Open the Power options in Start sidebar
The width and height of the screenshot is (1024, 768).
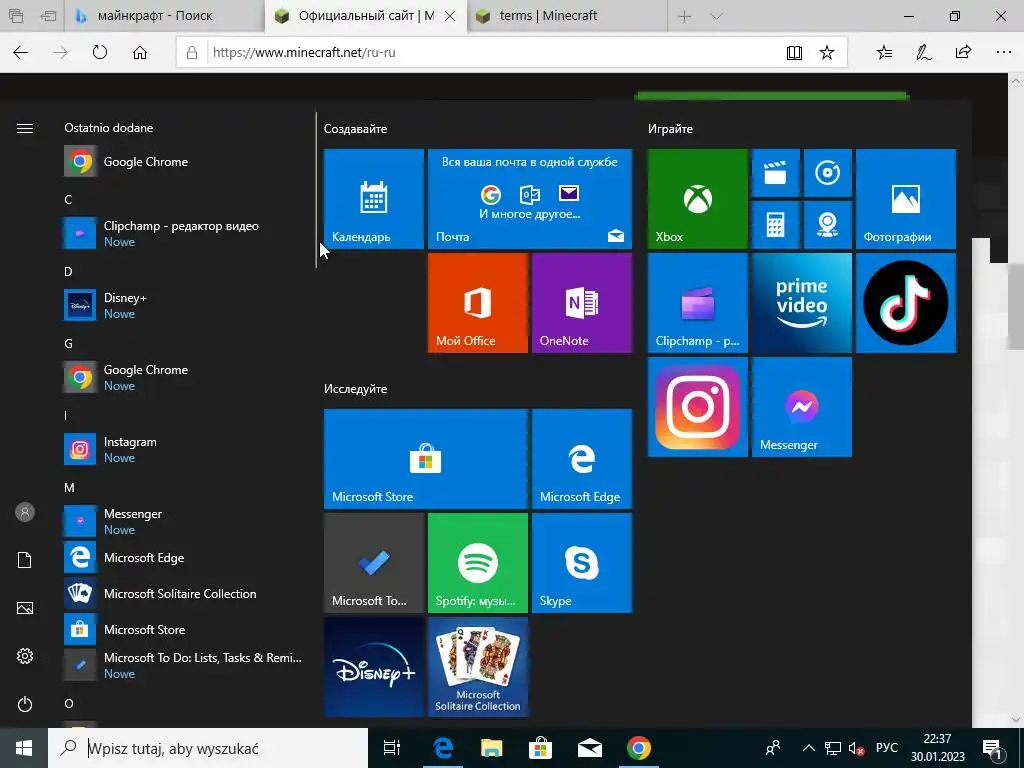tap(25, 704)
